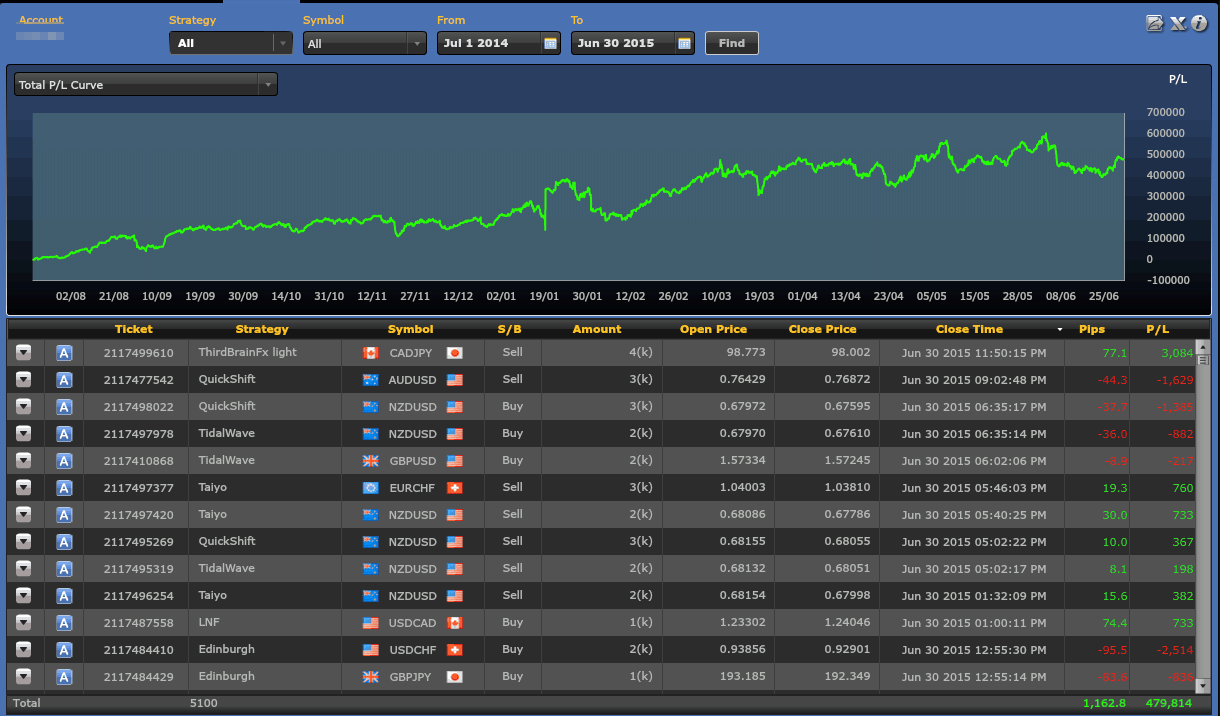Click the UK flag beside GBPUSD
Image resolution: width=1220 pixels, height=716 pixels.
coord(370,460)
